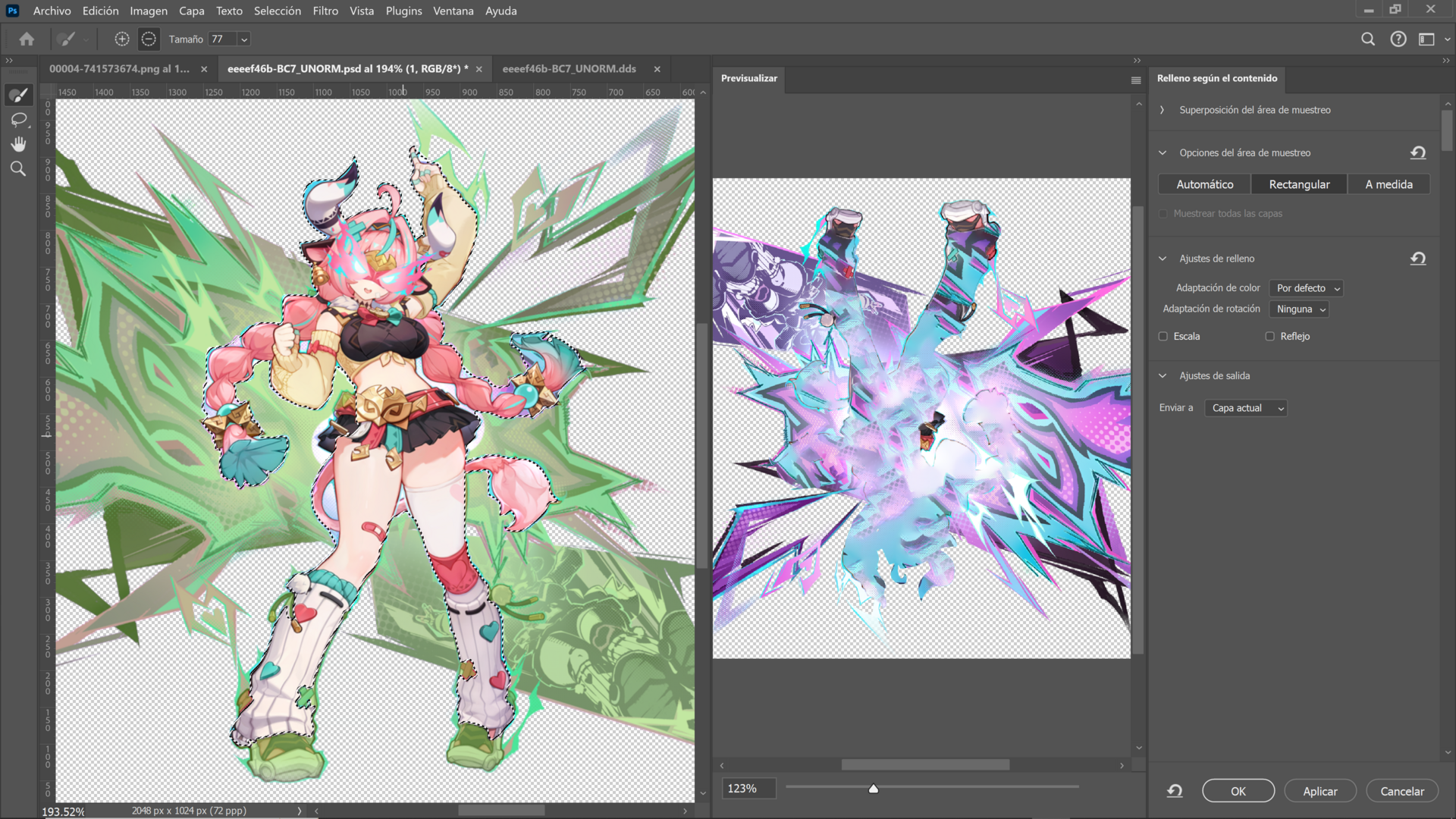Open the Filtro menu
The height and width of the screenshot is (819, 1456).
click(325, 11)
